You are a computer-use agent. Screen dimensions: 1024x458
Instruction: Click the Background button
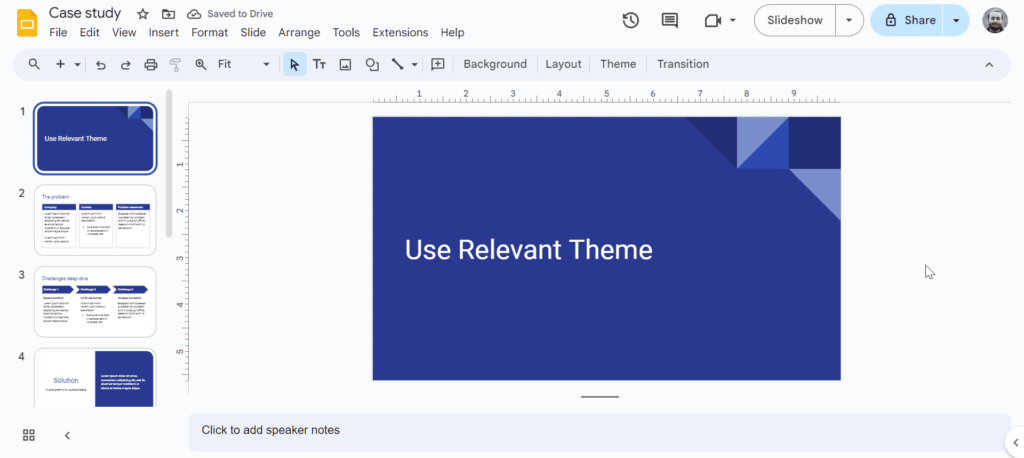pyautogui.click(x=495, y=64)
